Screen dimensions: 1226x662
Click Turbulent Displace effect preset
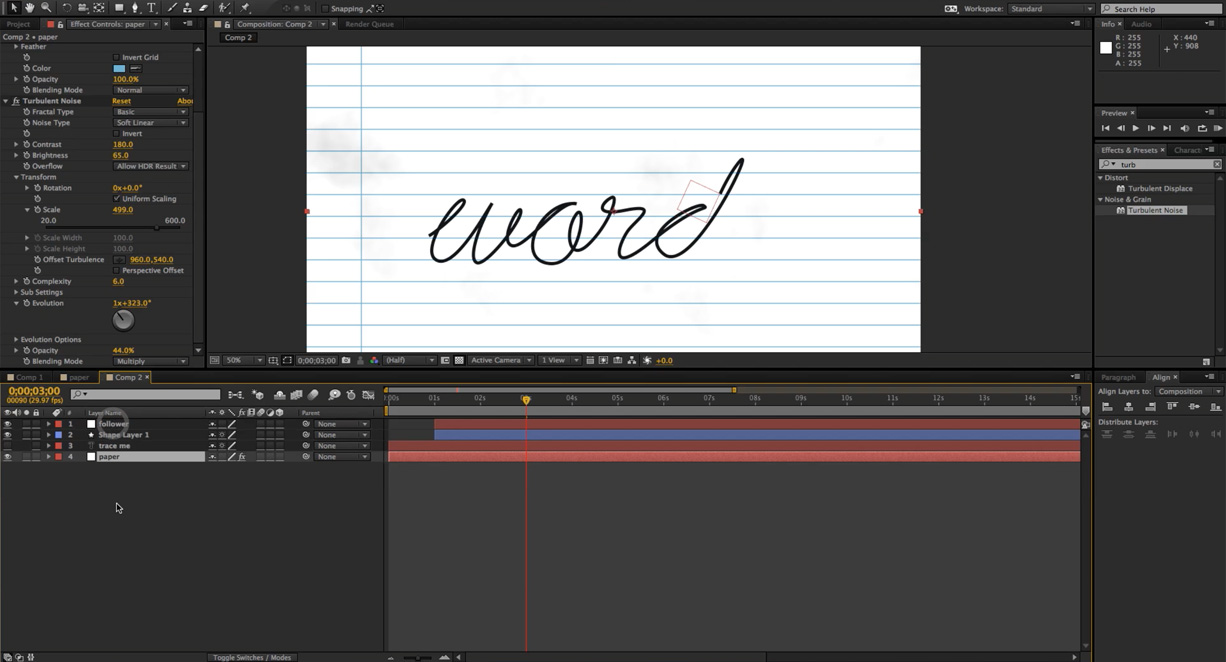(x=1160, y=188)
